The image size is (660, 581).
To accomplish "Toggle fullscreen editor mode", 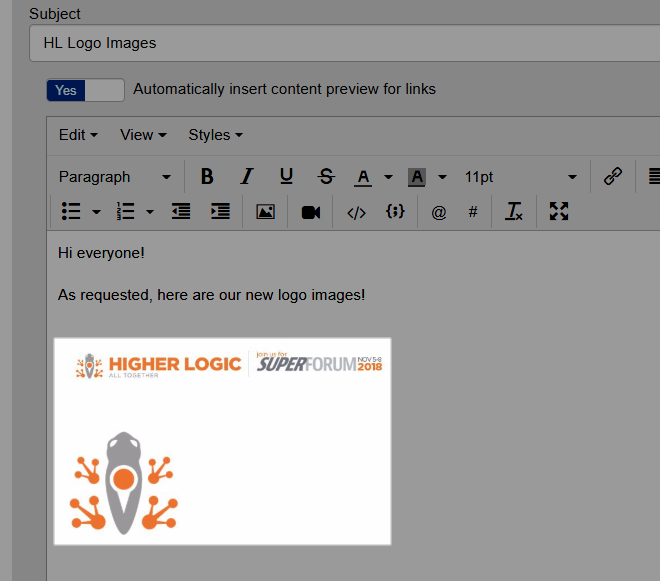I will pyautogui.click(x=559, y=211).
